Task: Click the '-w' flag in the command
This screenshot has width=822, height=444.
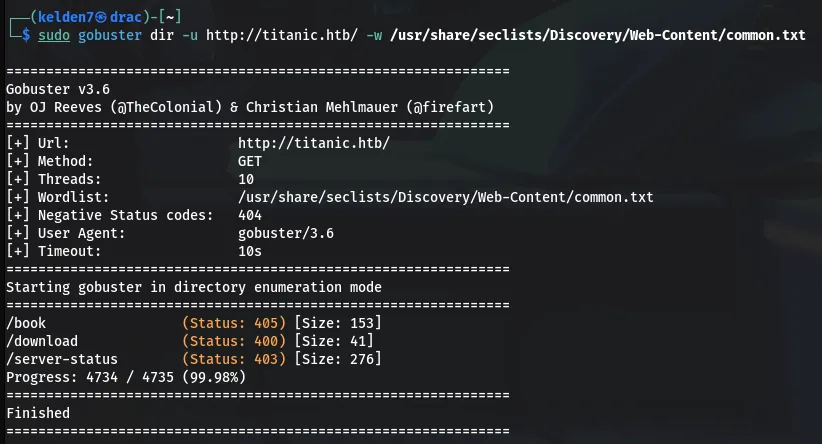Action: 374,35
